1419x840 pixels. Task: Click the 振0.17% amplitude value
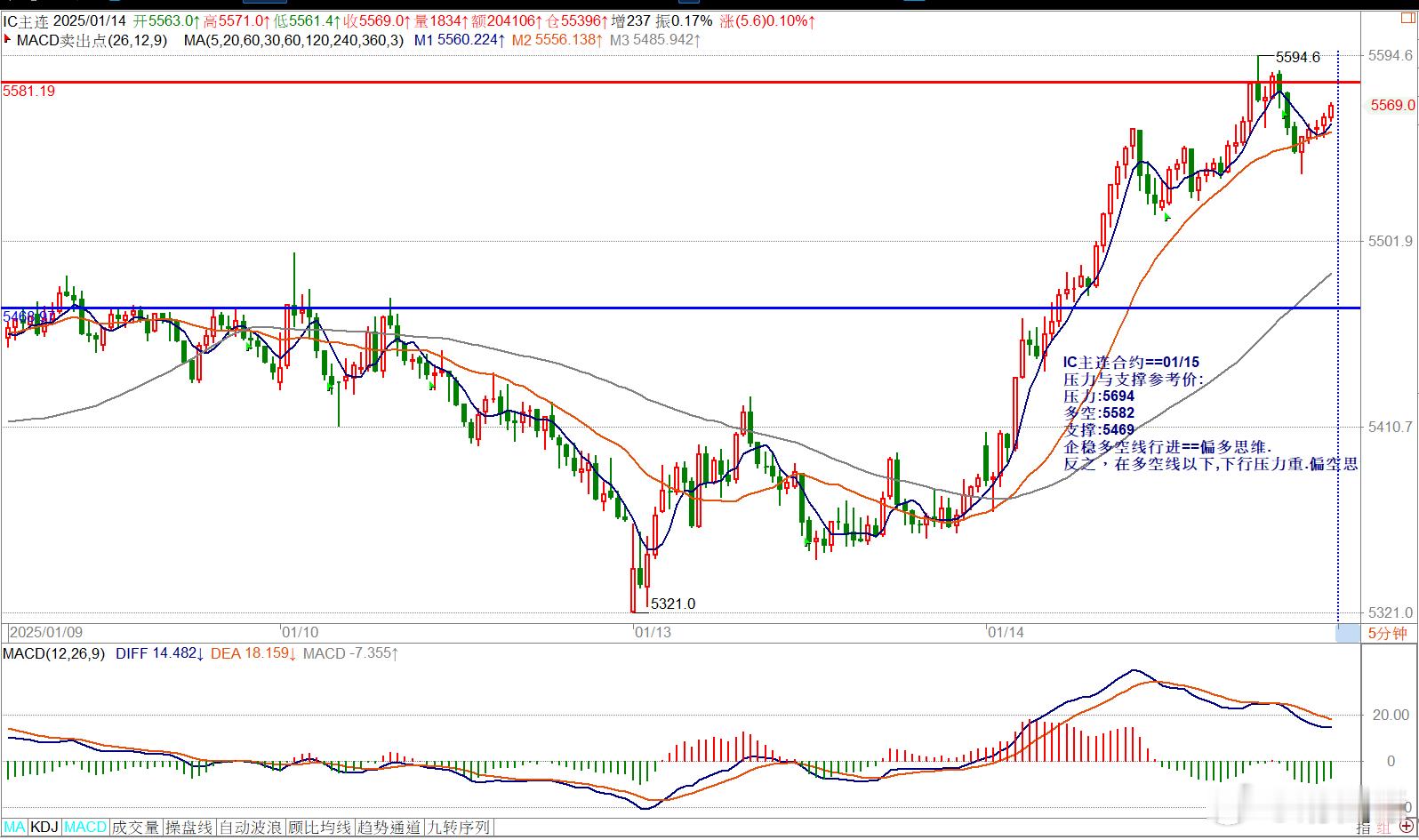click(685, 20)
